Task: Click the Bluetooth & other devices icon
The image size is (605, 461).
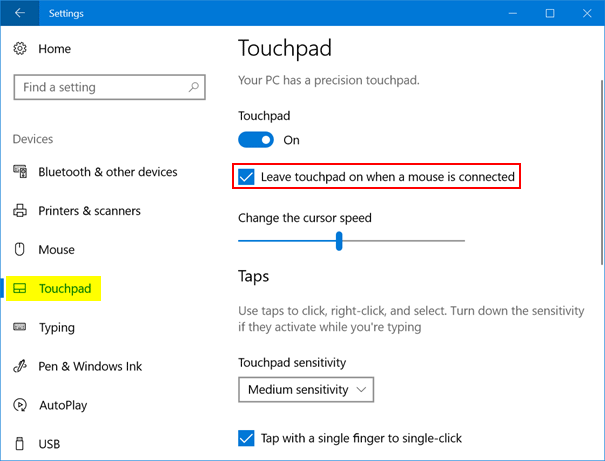Action: (x=20, y=172)
